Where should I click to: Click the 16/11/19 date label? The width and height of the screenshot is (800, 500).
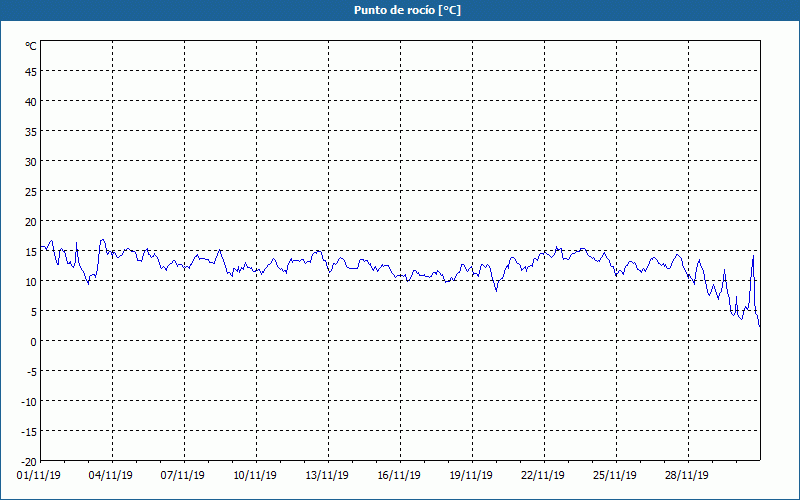(399, 475)
